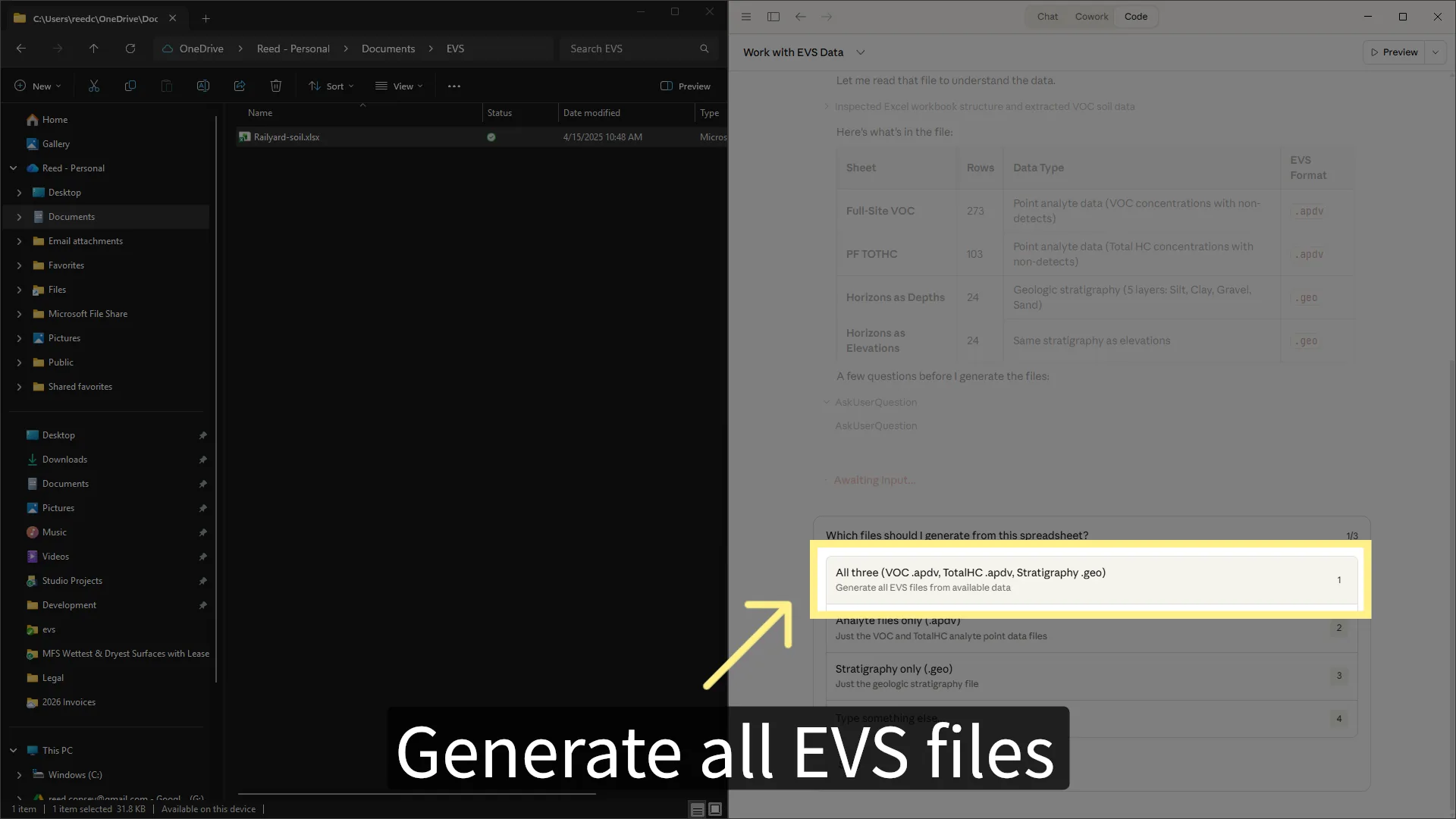Open the See more ellipsis menu
The image size is (1456, 819).
point(454,86)
